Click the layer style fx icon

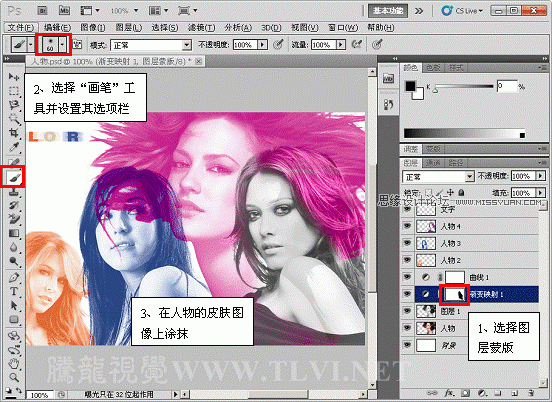(449, 392)
